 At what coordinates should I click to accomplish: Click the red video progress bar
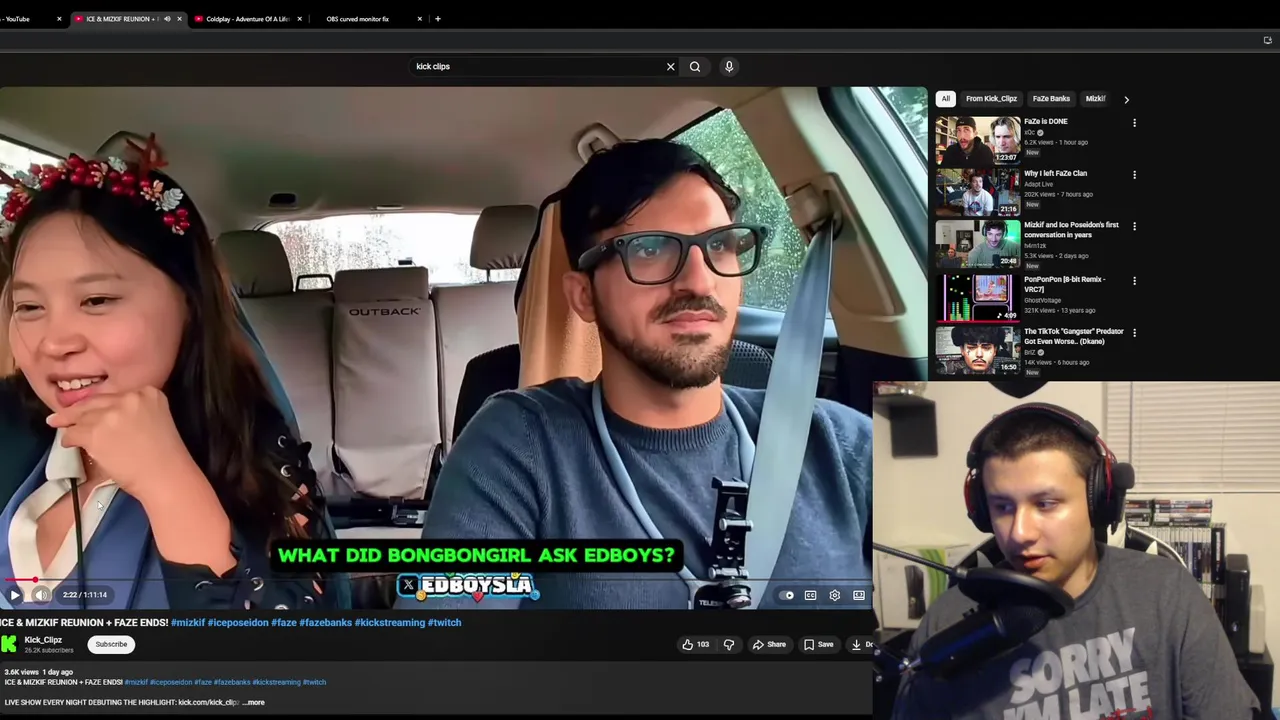[18, 580]
